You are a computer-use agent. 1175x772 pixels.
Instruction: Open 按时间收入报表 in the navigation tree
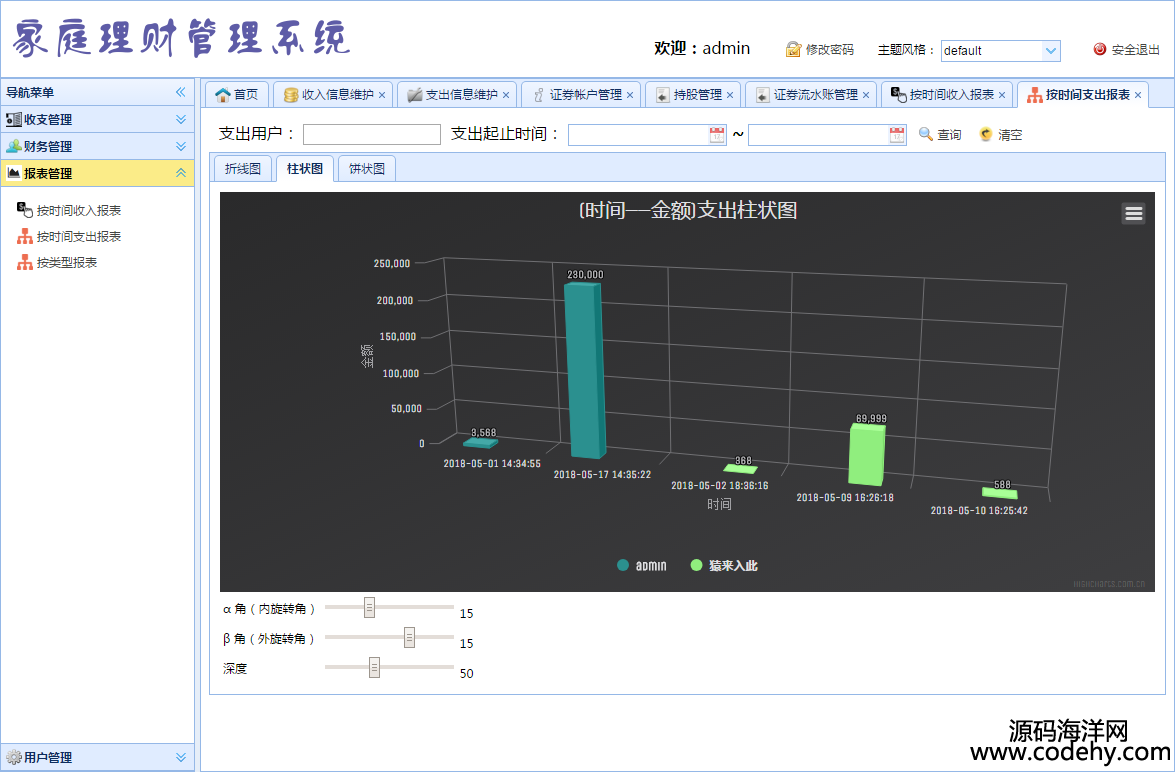(79, 211)
